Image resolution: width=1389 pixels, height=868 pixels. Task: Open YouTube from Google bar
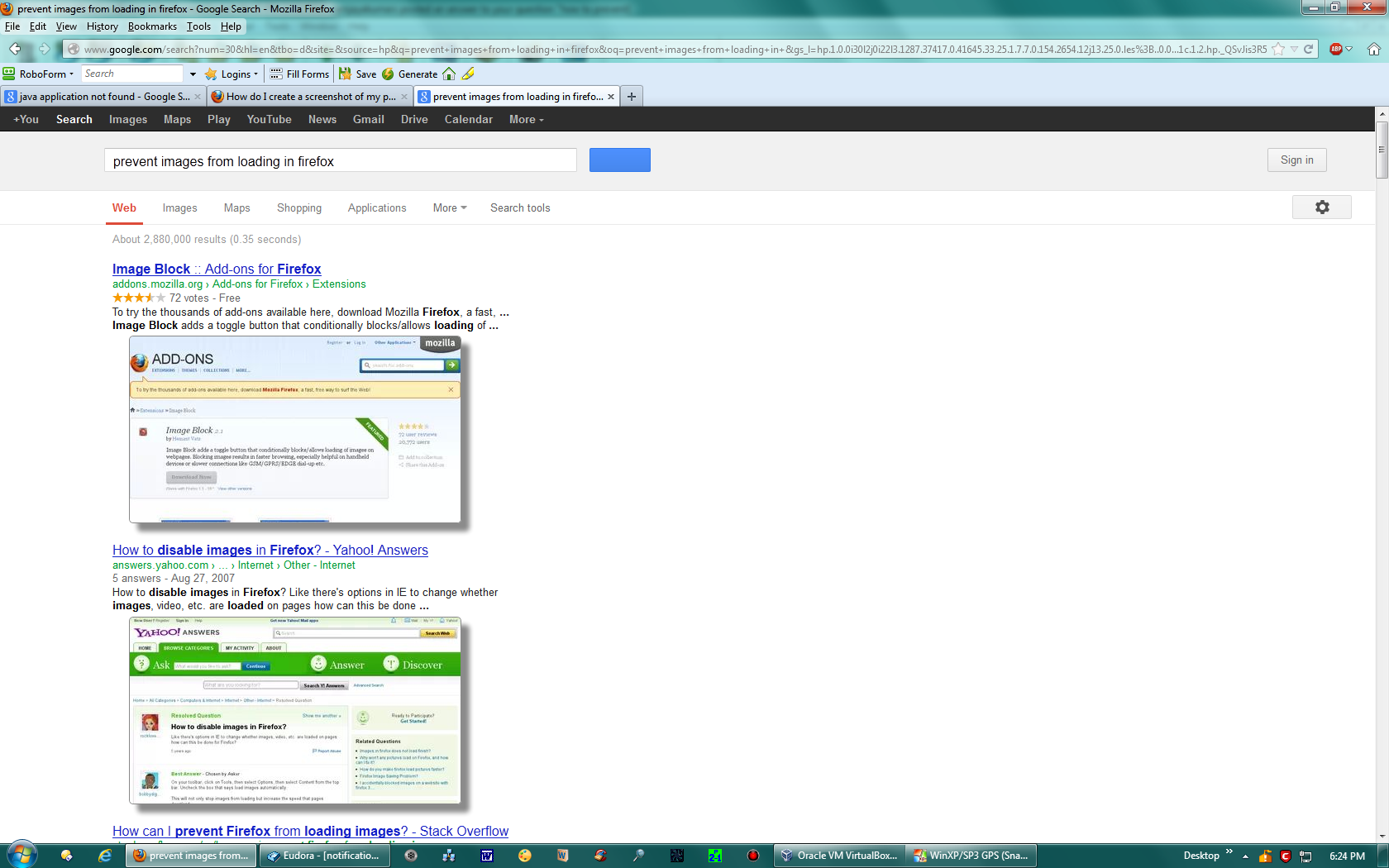(269, 119)
